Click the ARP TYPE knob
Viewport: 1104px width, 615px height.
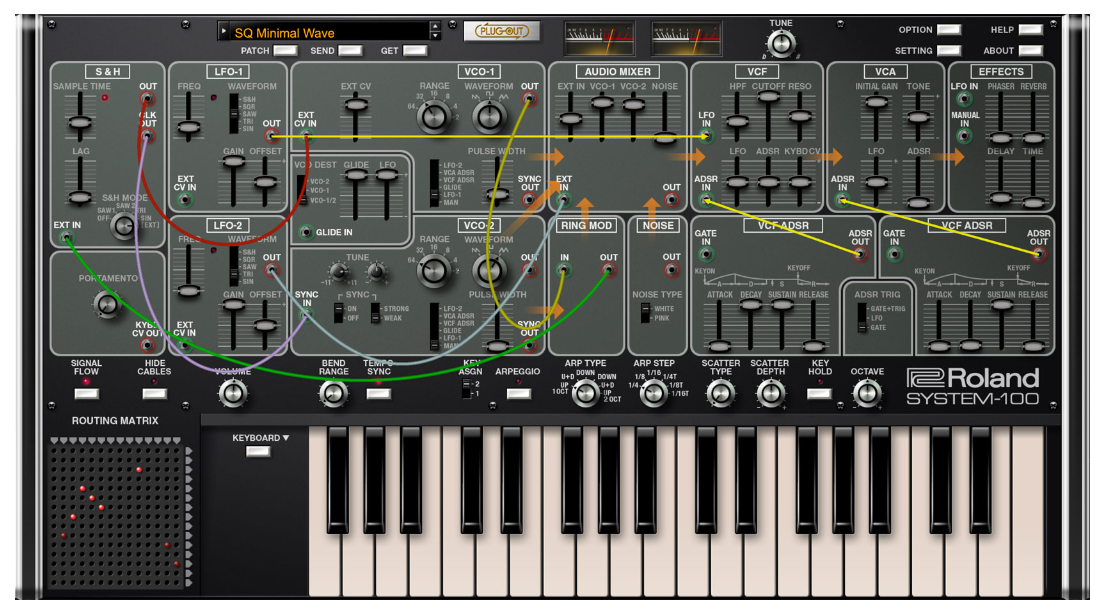tap(585, 393)
